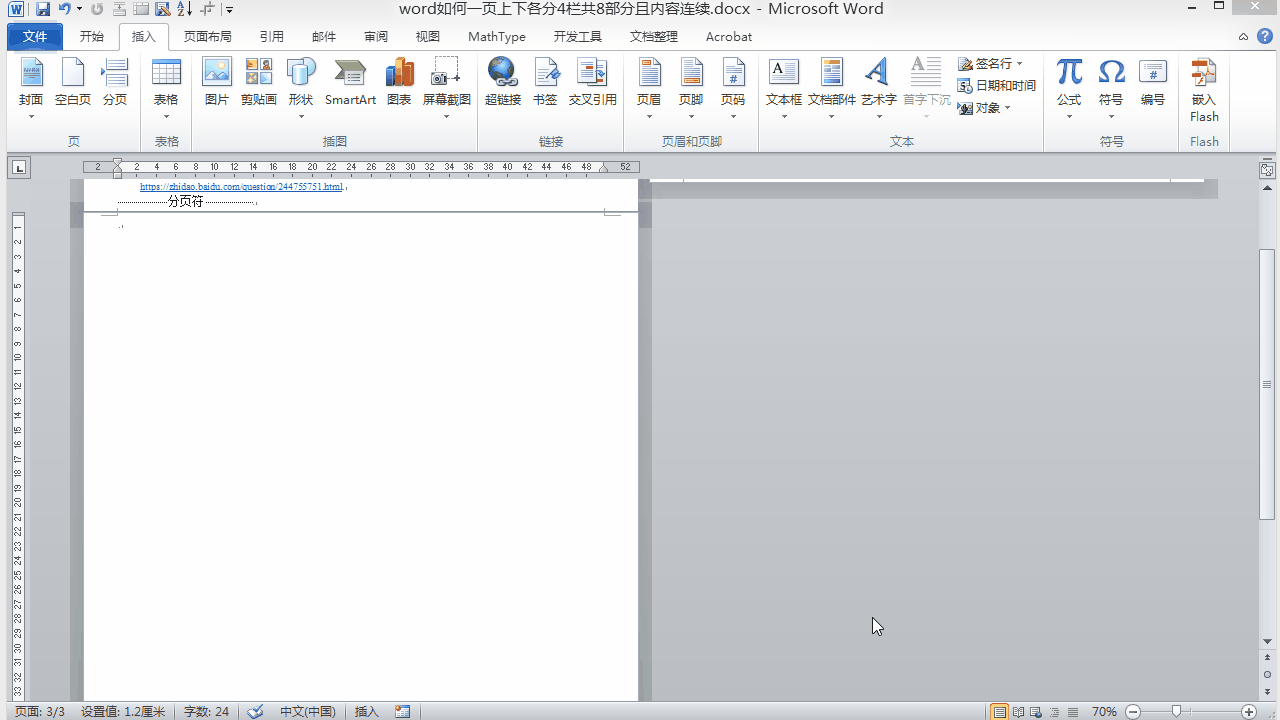
Task: Click the page 3/3 status indicator
Action: click(40, 712)
